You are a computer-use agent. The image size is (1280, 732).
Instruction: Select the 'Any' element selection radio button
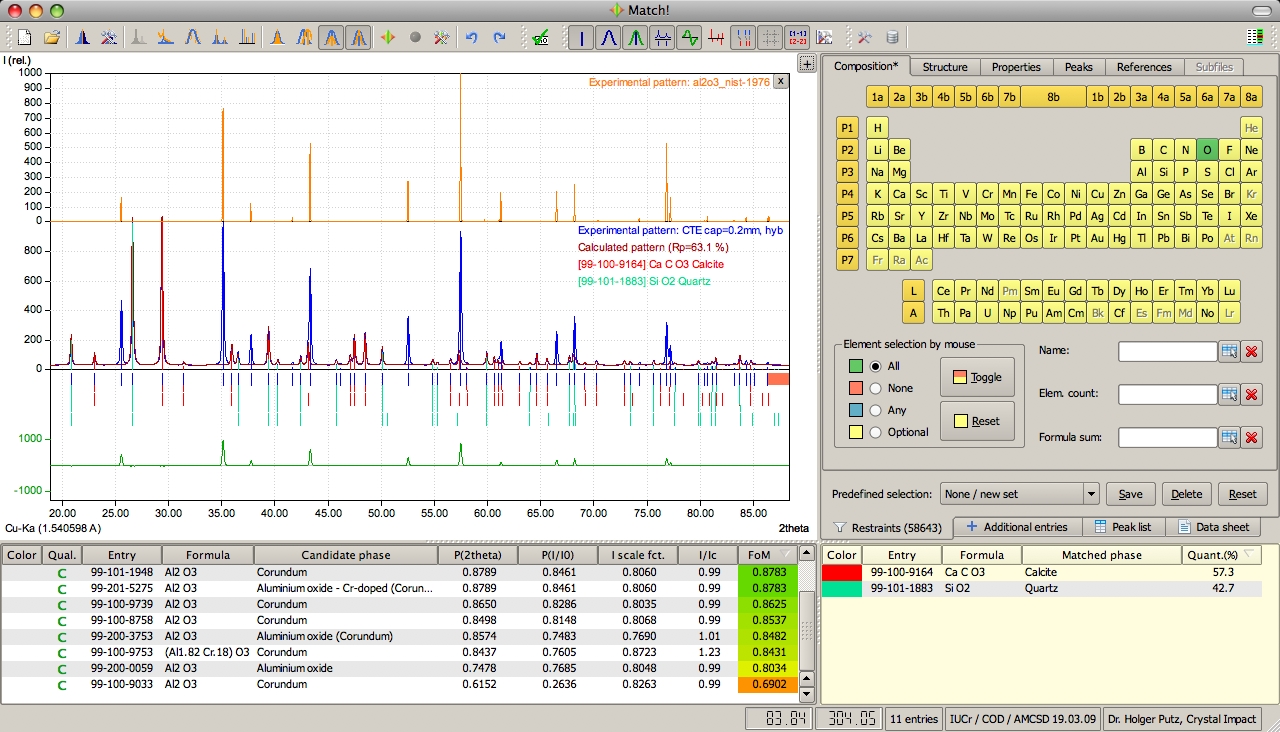[876, 410]
